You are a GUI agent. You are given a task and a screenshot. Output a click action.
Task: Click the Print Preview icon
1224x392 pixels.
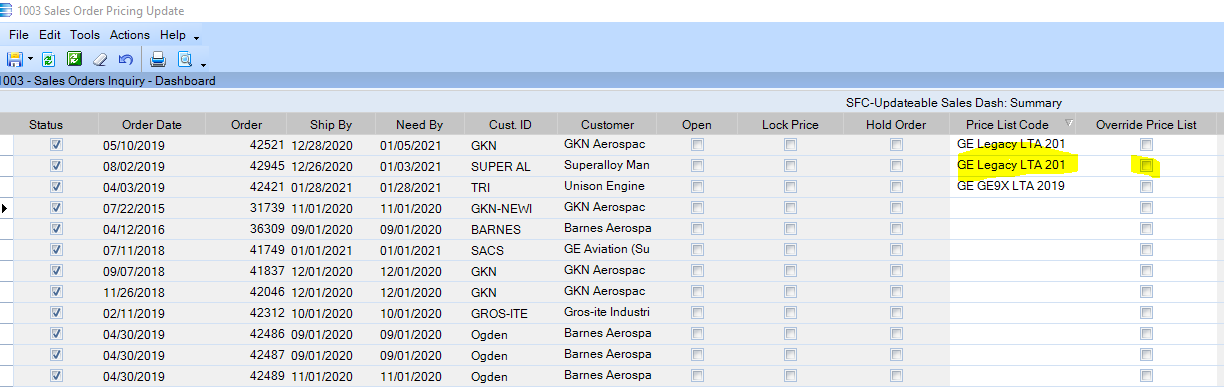[x=185, y=59]
